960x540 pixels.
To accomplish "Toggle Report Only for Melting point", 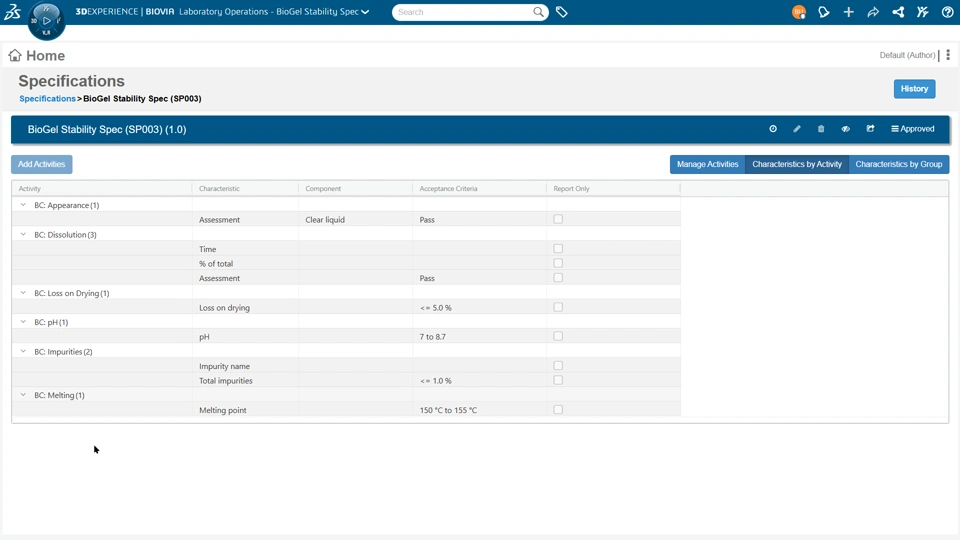I will click(558, 410).
